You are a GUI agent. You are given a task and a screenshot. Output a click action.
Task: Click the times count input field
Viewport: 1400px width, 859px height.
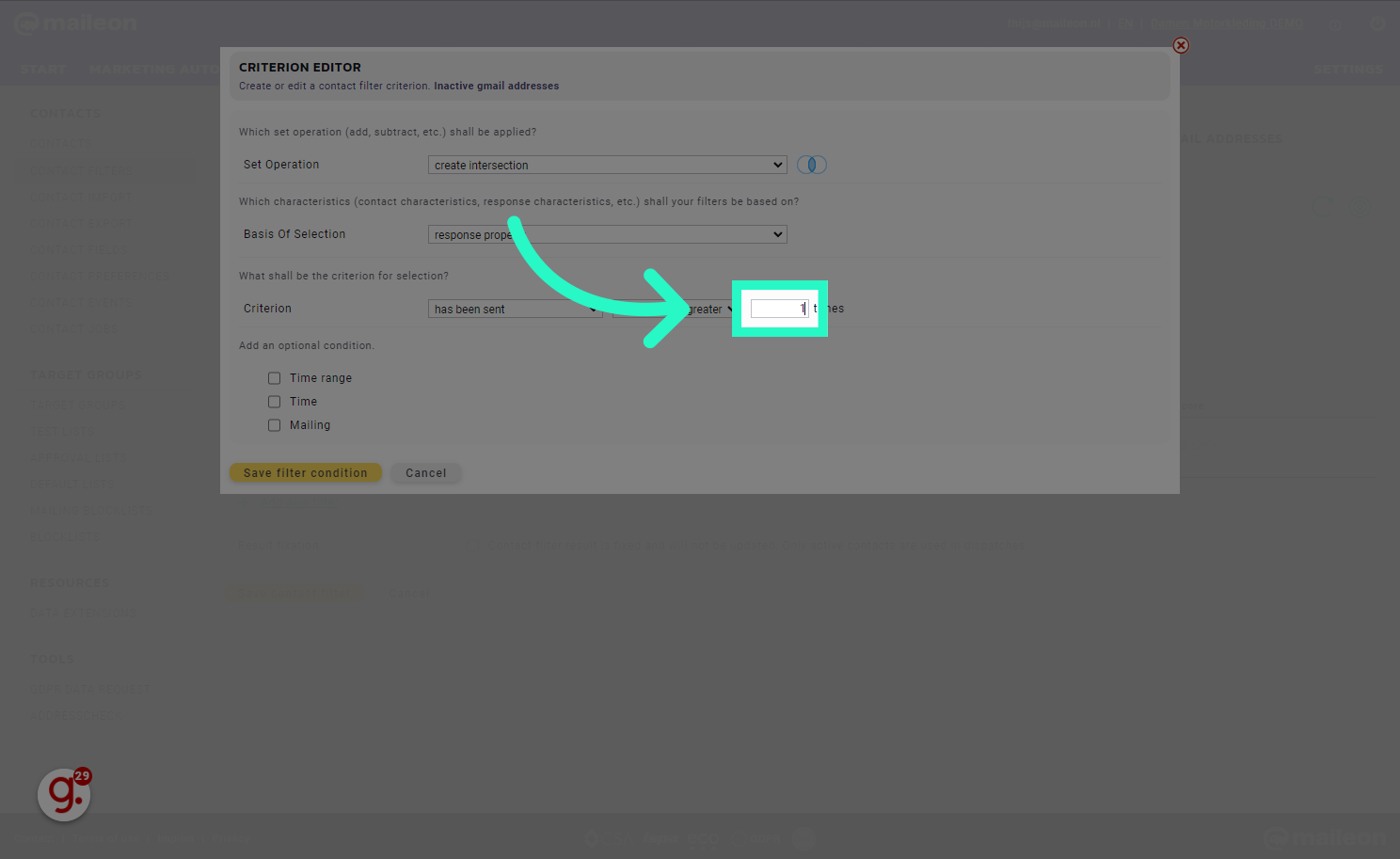point(779,309)
